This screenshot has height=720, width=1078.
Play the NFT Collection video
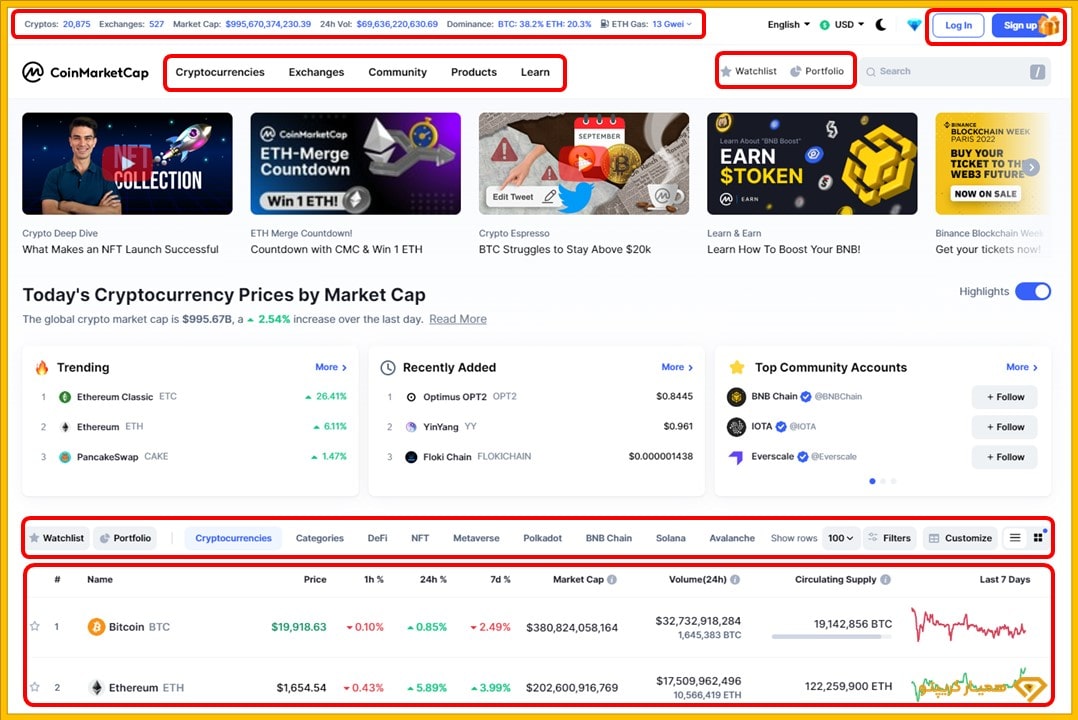(x=127, y=163)
